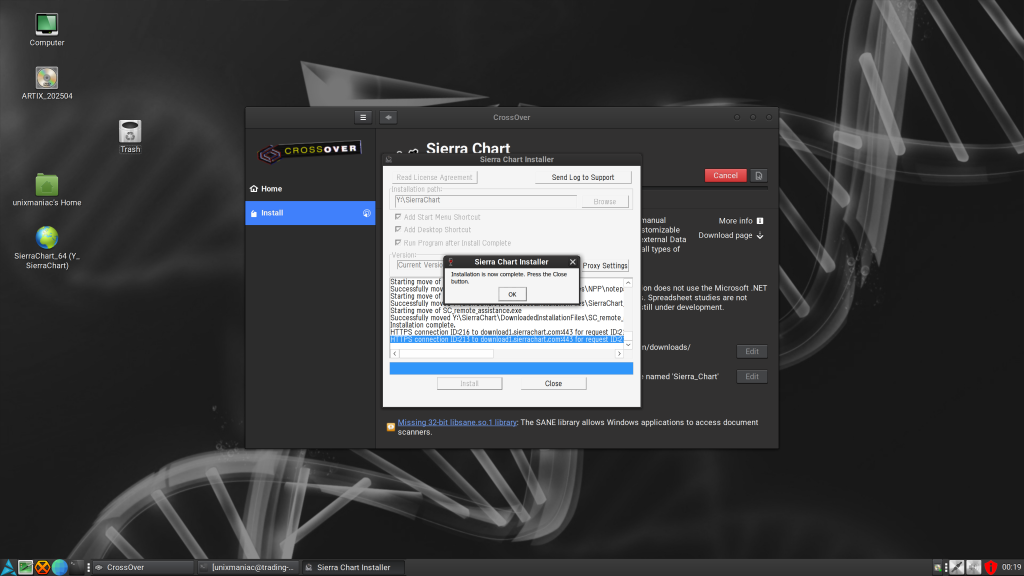1024x576 pixels.
Task: Toggle the Add Desktop Shortcut checkbox
Action: 399,230
